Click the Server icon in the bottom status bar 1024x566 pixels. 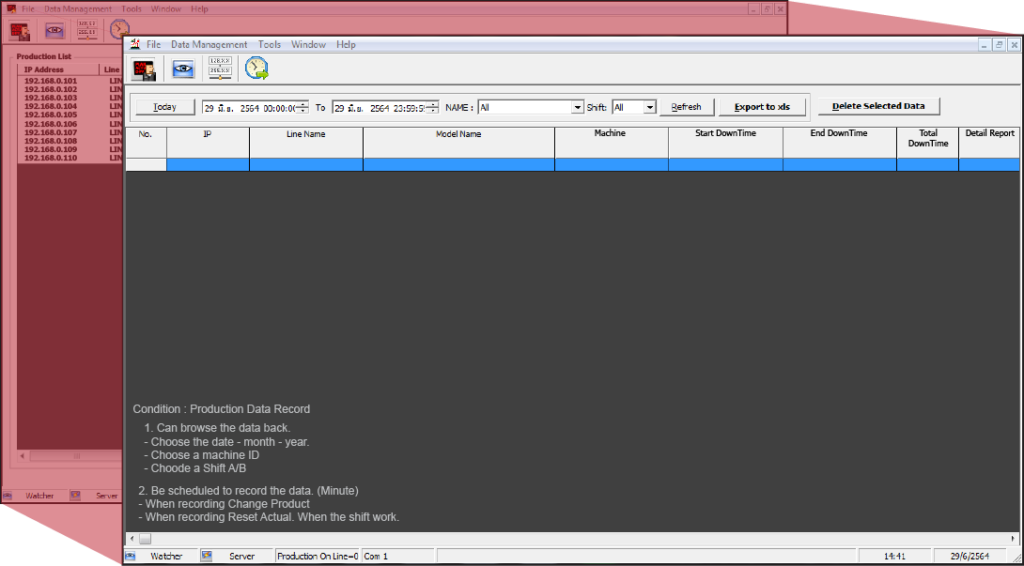coord(207,555)
